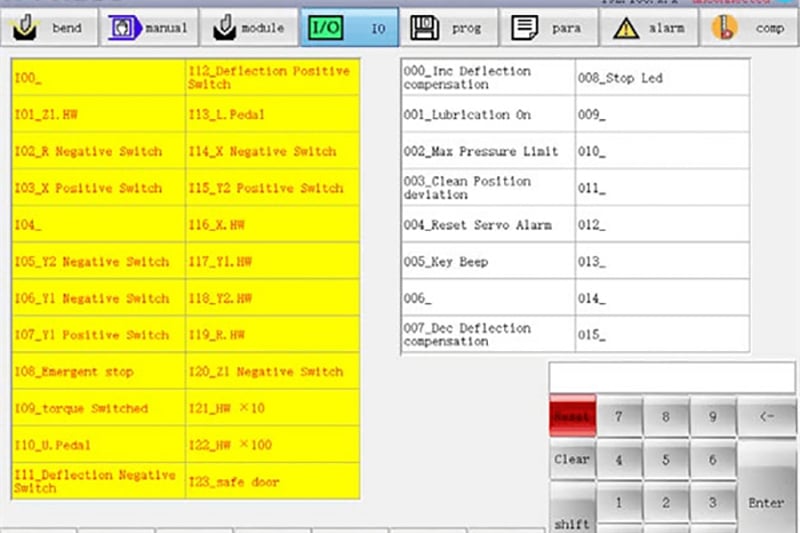This screenshot has height=533, width=800.
Task: Select input I21_HW ×10
Action: tap(273, 408)
